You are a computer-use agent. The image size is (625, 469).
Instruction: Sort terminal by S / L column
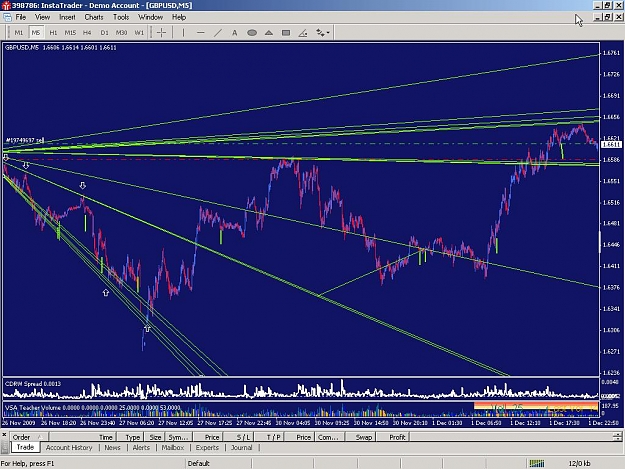[238, 437]
